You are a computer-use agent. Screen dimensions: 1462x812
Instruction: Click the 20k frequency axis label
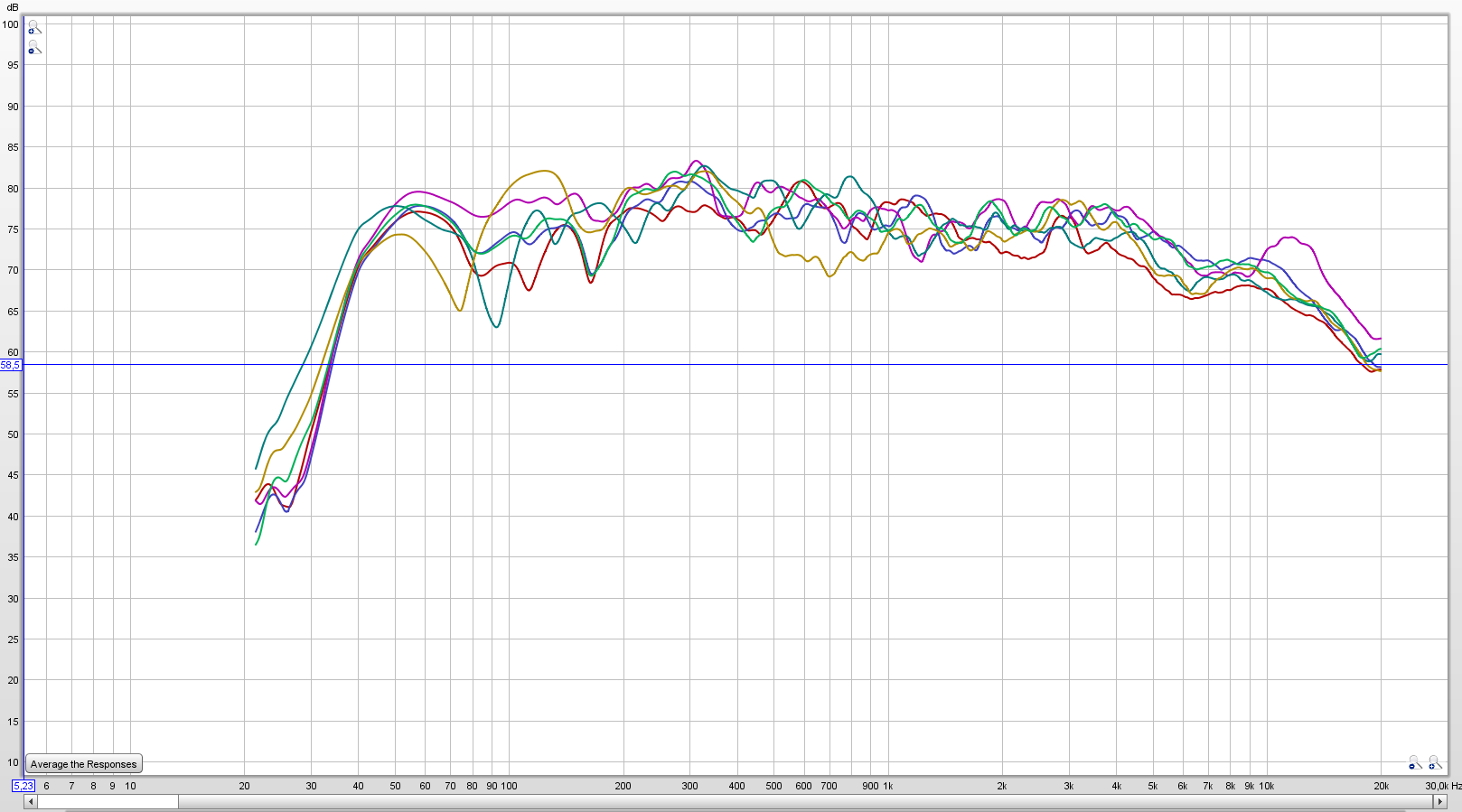click(1382, 786)
